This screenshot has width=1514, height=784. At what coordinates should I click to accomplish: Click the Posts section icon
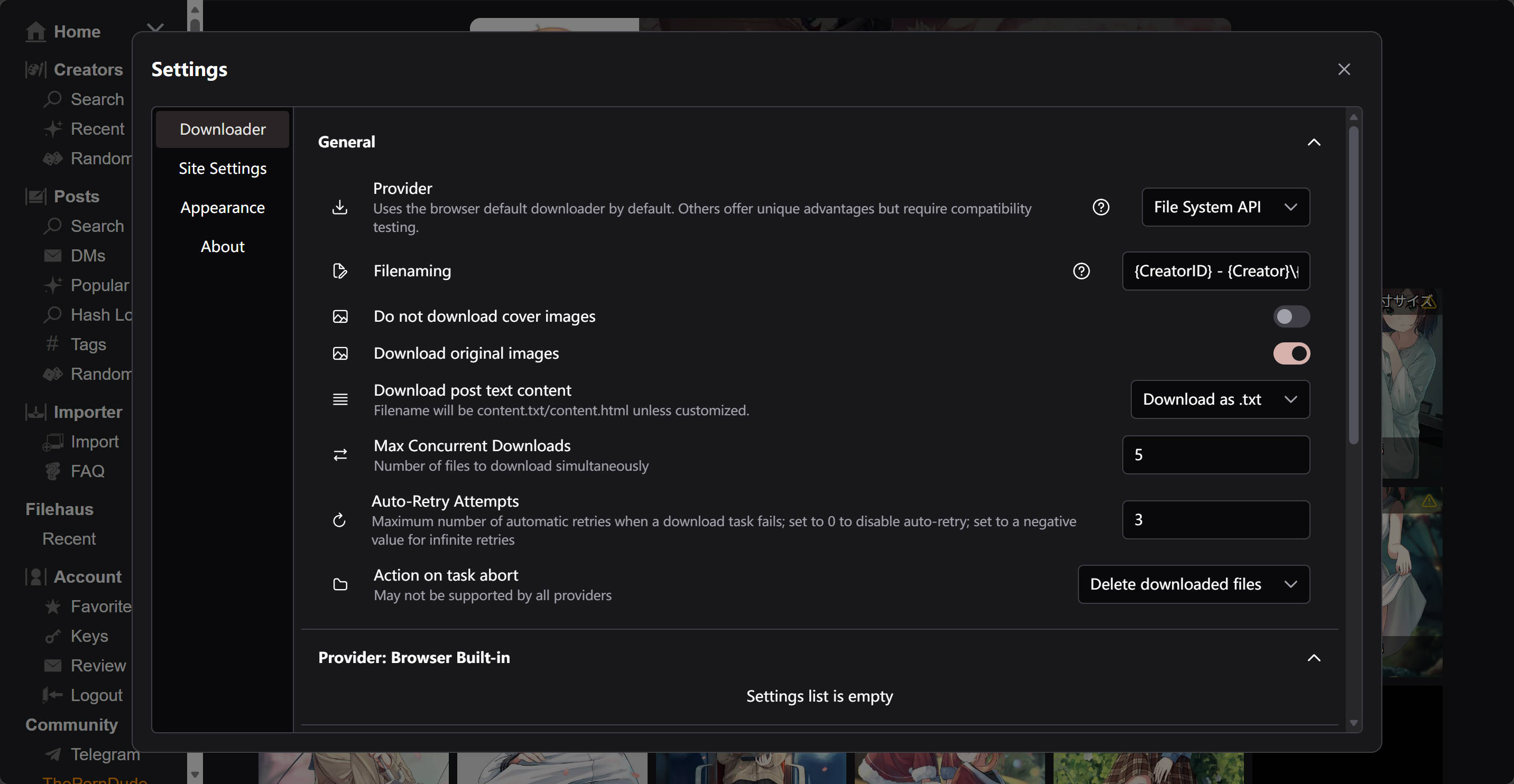36,196
